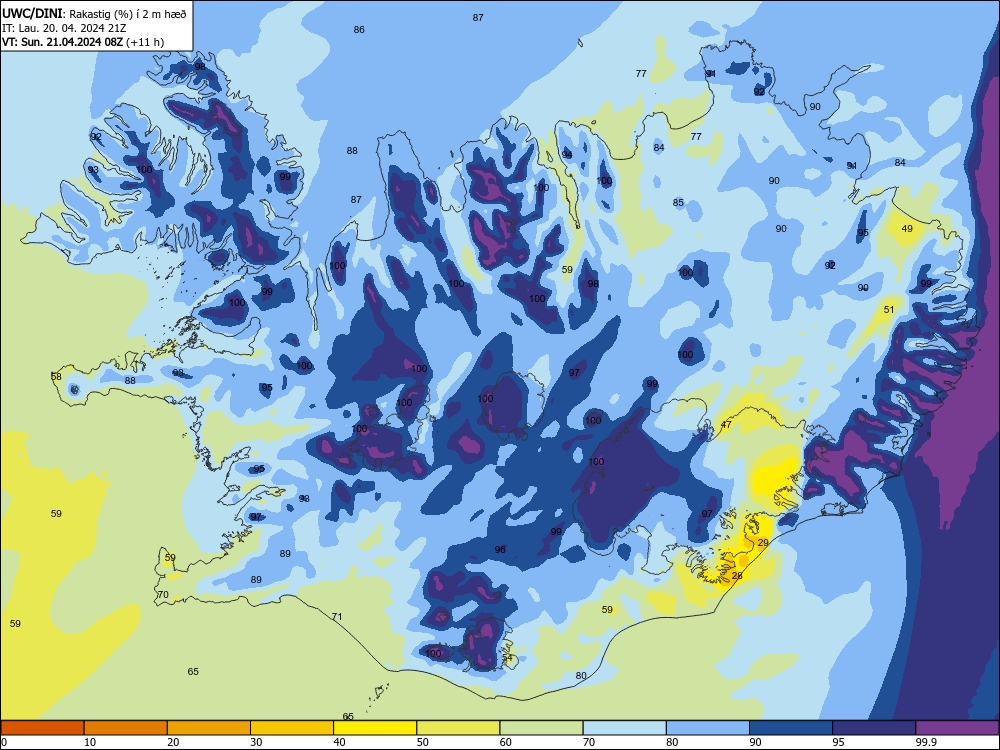The width and height of the screenshot is (1000, 750).
Task: Click the humidity value 85 on map
Action: pos(678,203)
